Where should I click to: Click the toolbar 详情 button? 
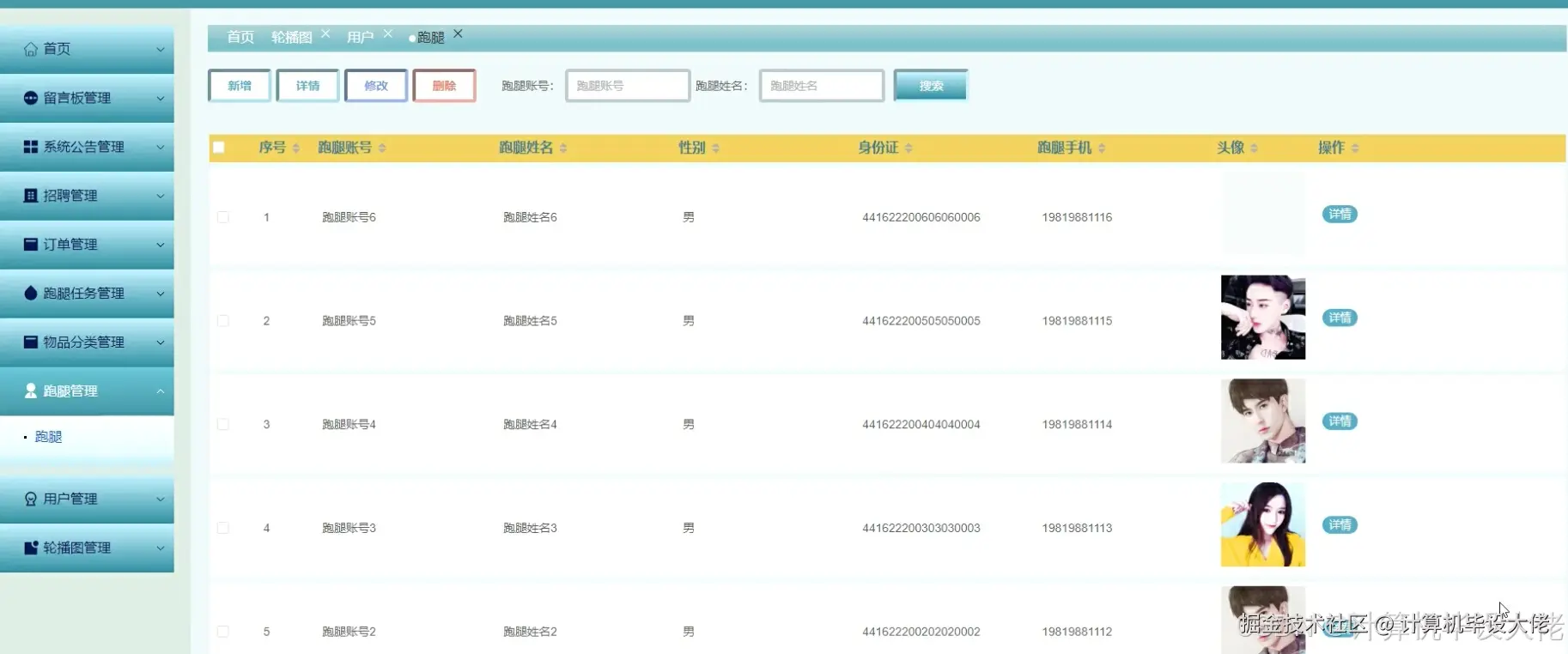(x=307, y=86)
